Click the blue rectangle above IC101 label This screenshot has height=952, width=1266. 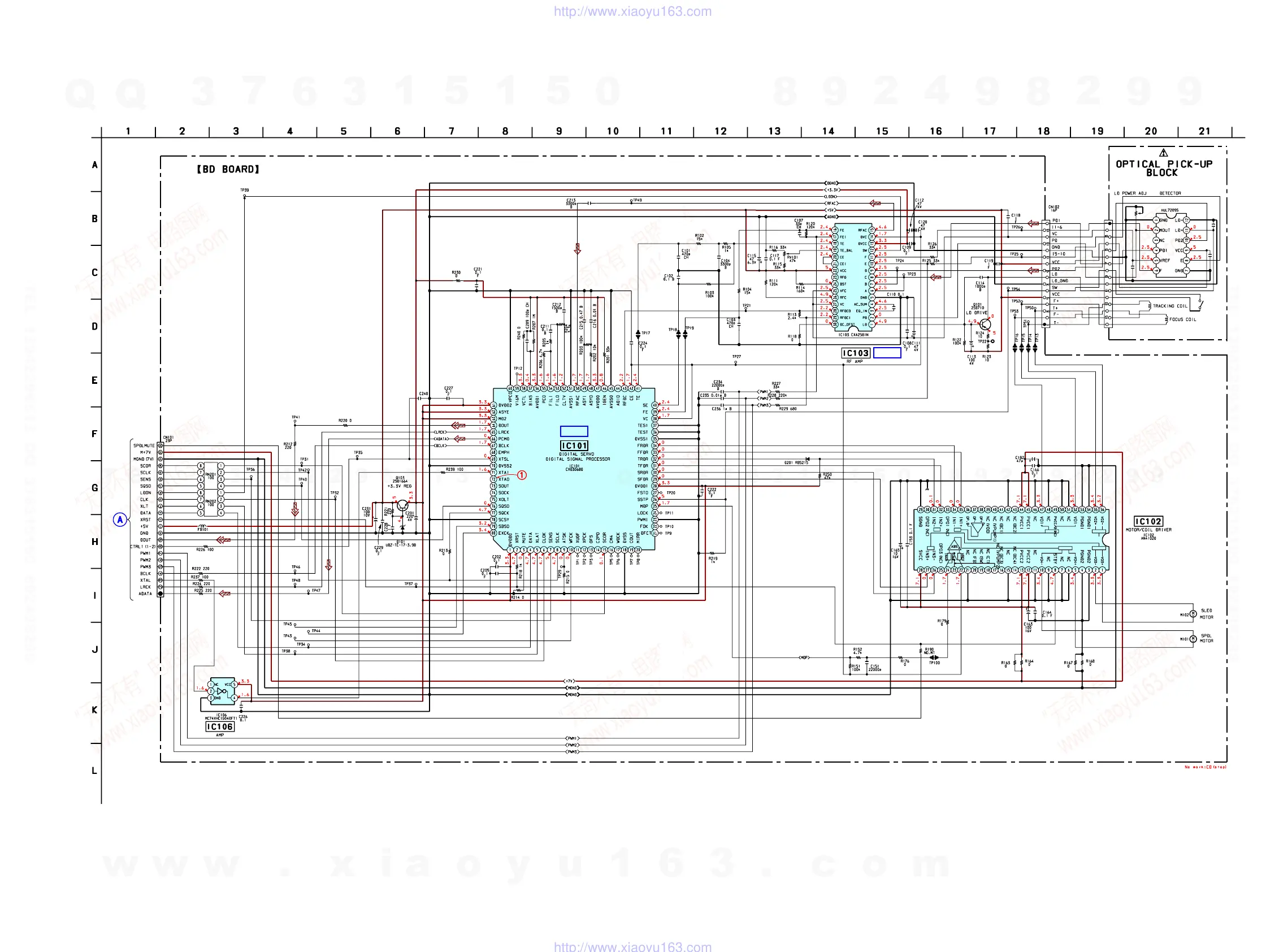574,431
